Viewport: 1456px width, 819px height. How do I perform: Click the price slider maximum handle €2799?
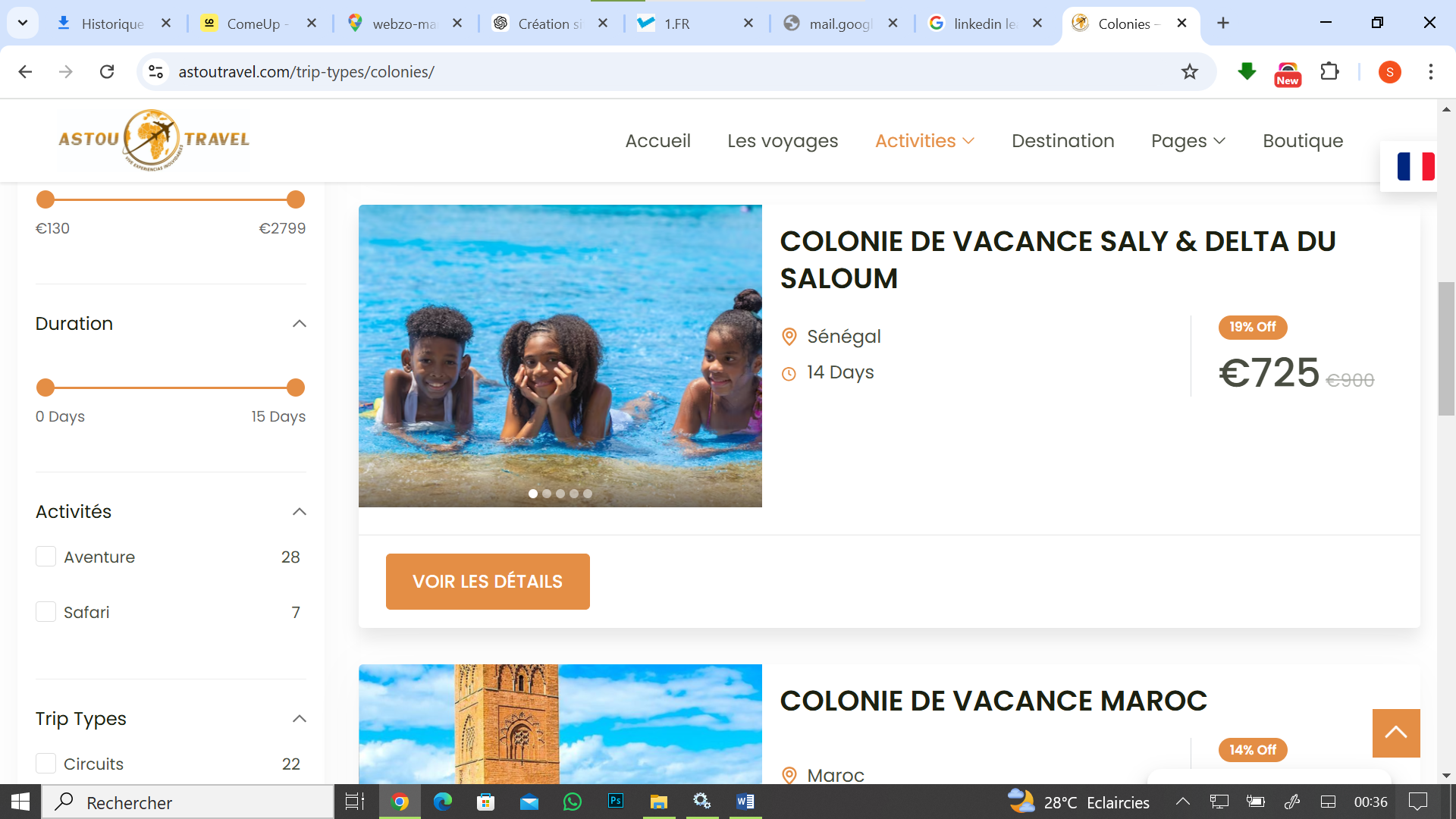(296, 199)
